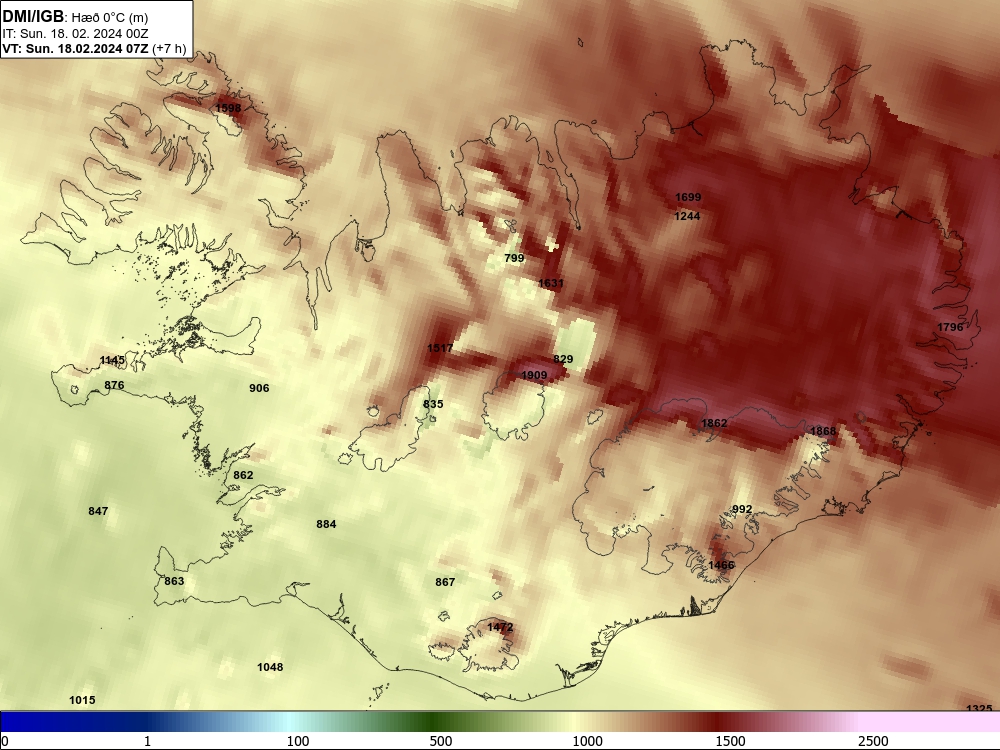Screen dimensions: 1000x750
Task: Click the DMI/IGB title text
Action: (x=33, y=17)
